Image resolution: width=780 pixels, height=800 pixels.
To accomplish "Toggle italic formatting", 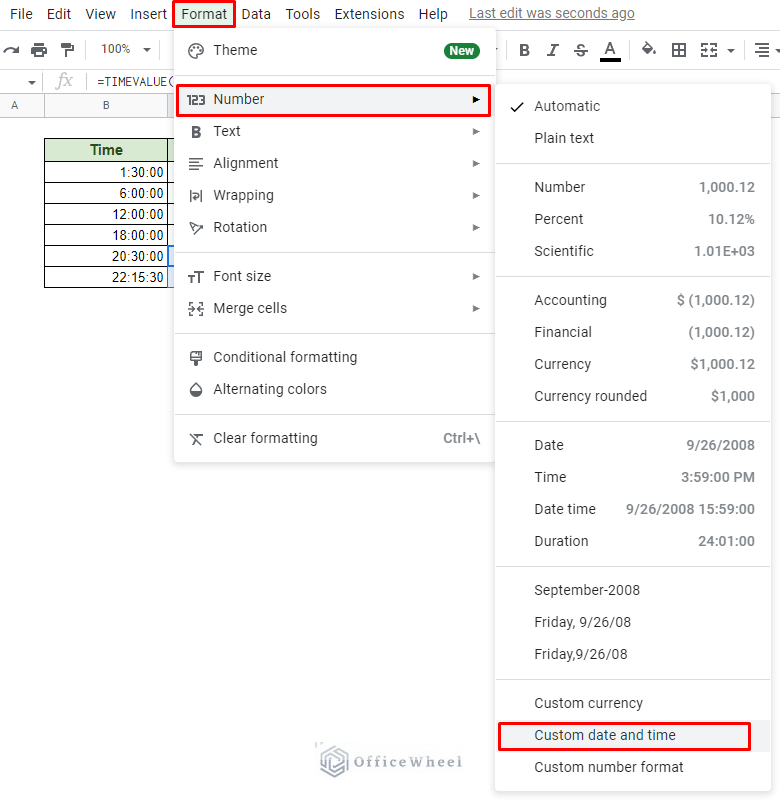I will 552,50.
